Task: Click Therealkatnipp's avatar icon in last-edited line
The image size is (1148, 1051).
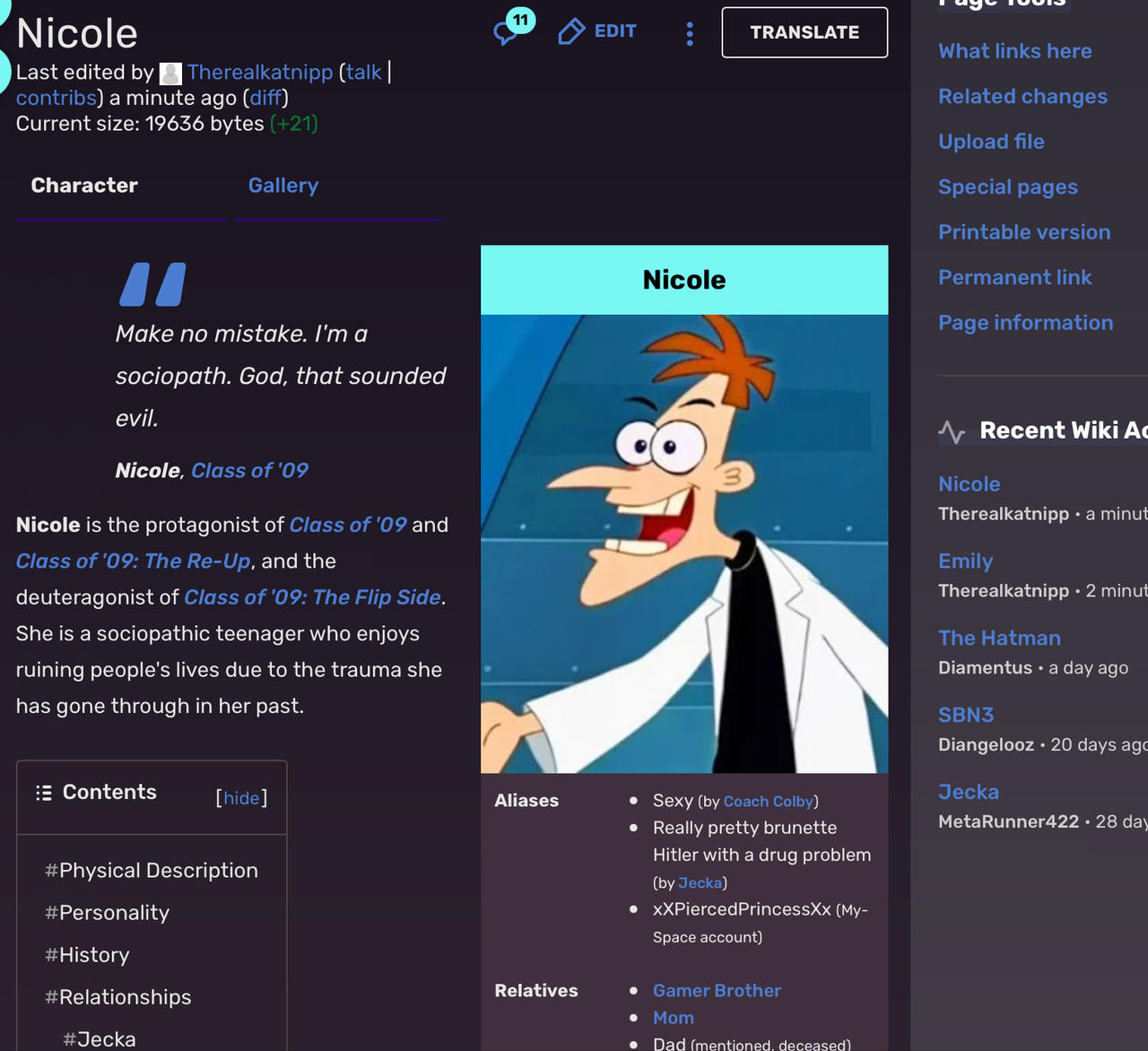Action: [x=170, y=74]
